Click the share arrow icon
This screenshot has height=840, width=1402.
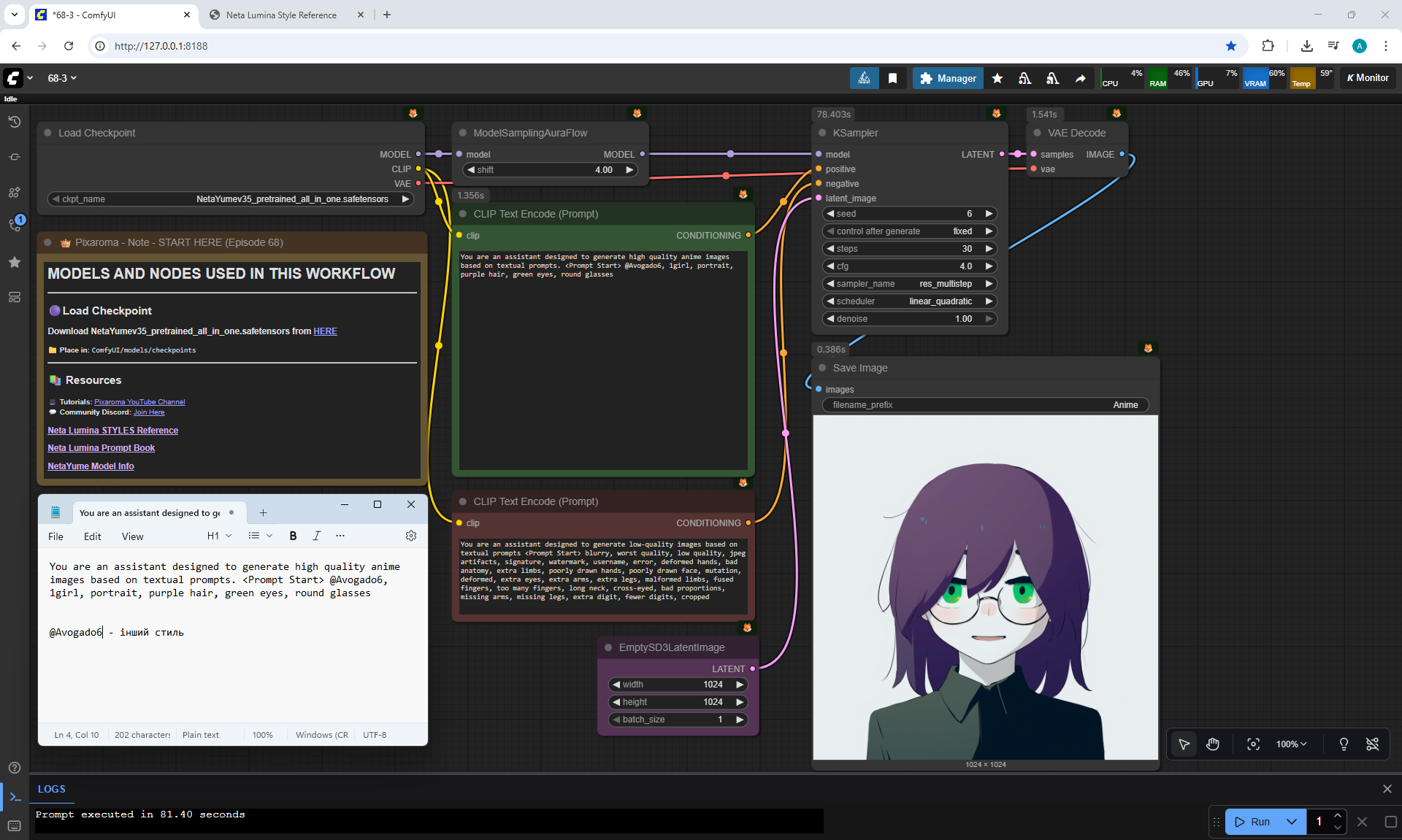point(1080,78)
